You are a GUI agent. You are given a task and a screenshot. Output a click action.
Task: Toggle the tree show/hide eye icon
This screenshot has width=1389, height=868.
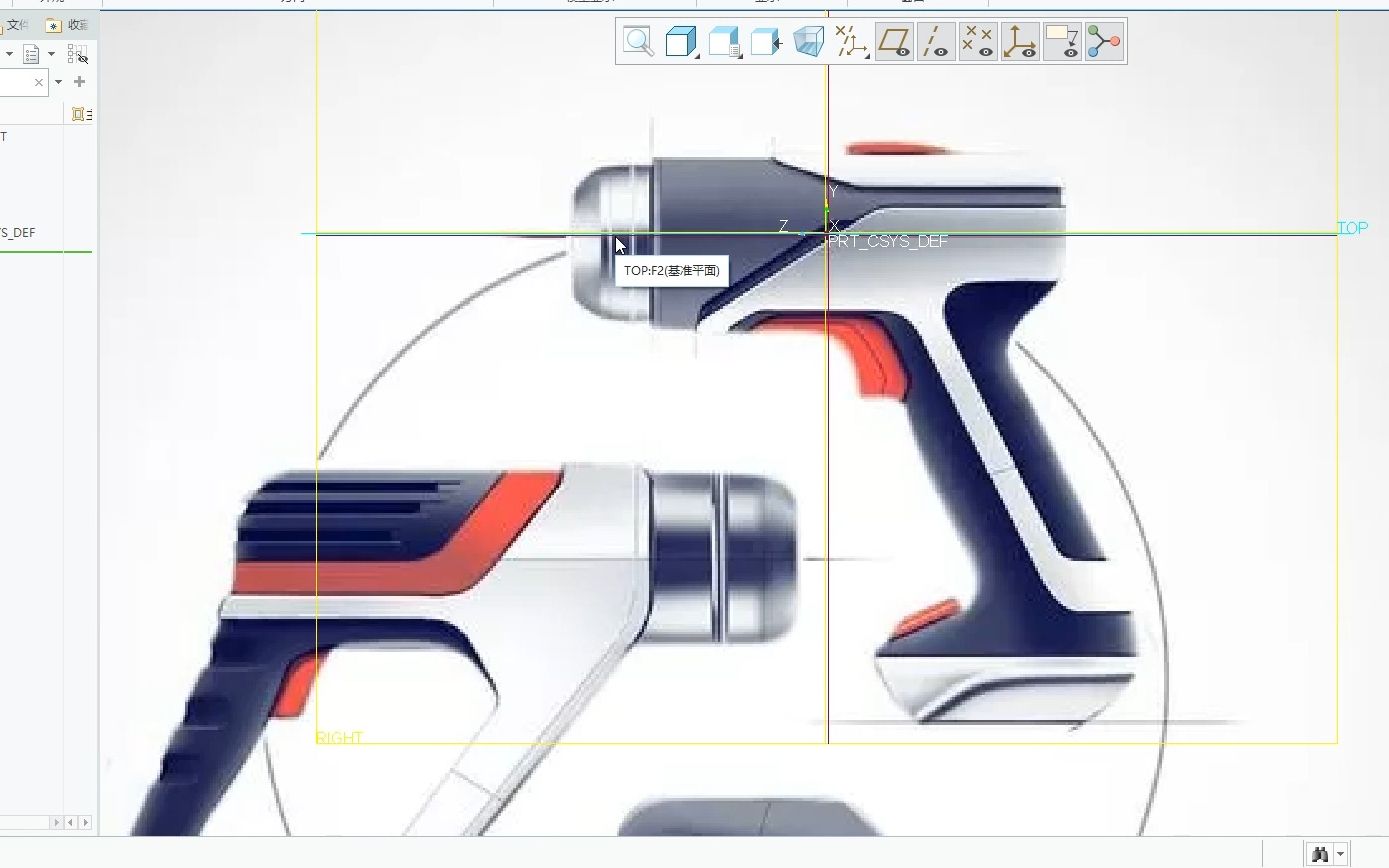78,54
